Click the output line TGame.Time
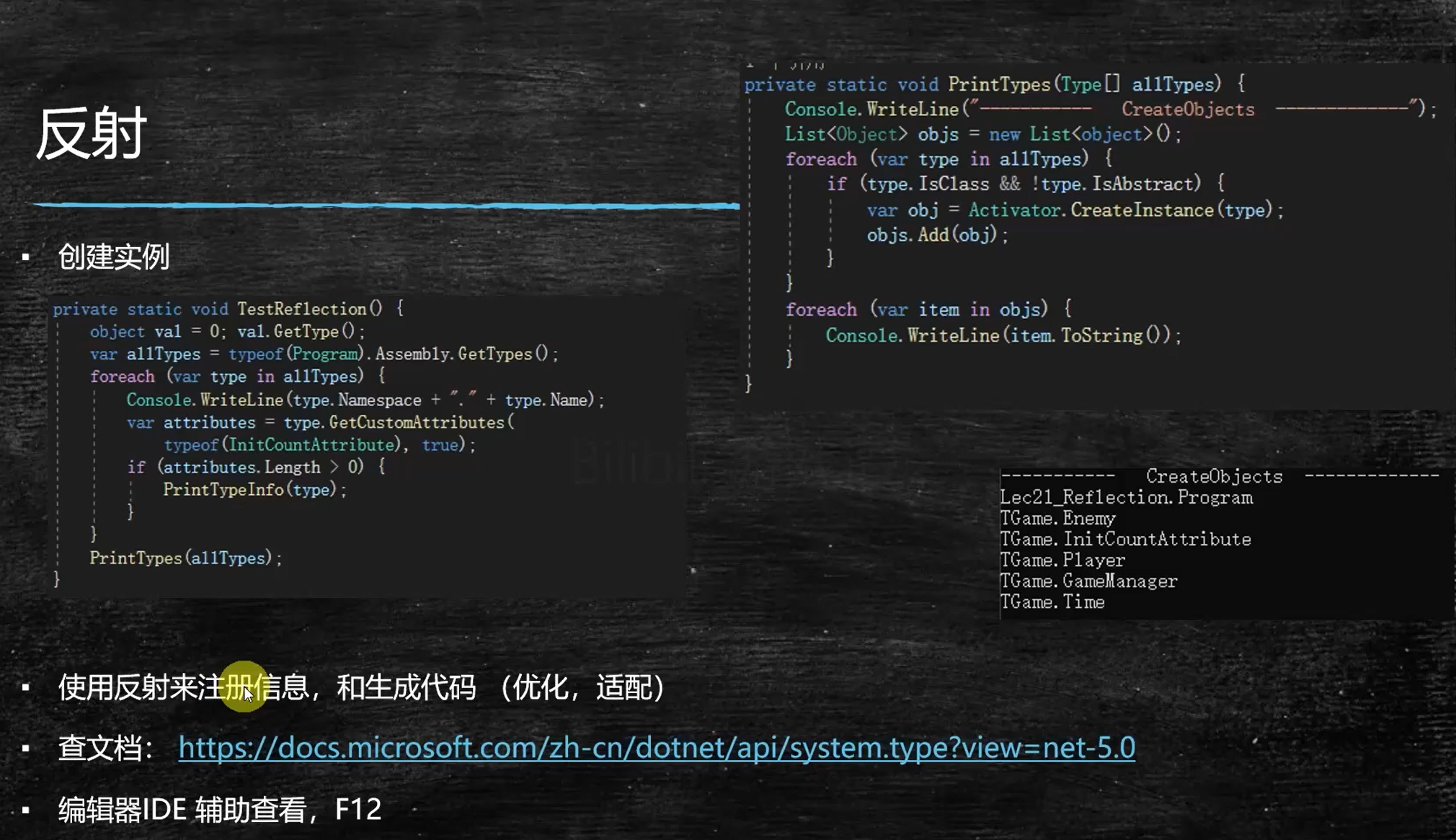 (1052, 602)
